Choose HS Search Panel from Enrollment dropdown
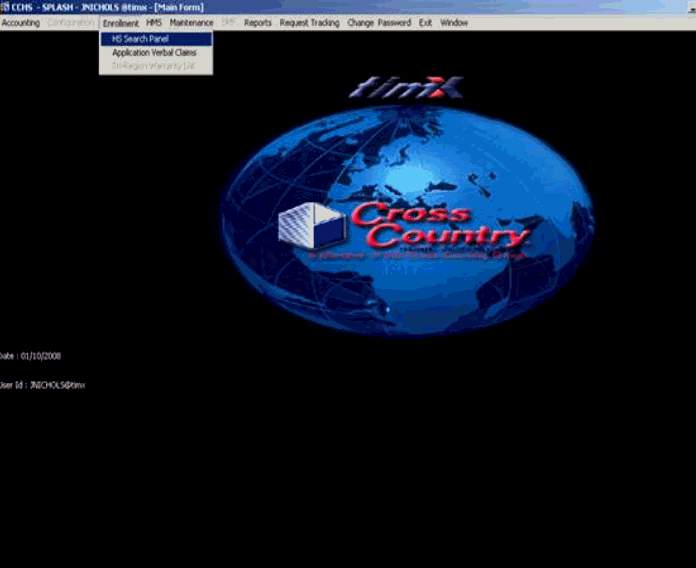This screenshot has width=696, height=568. 156,39
